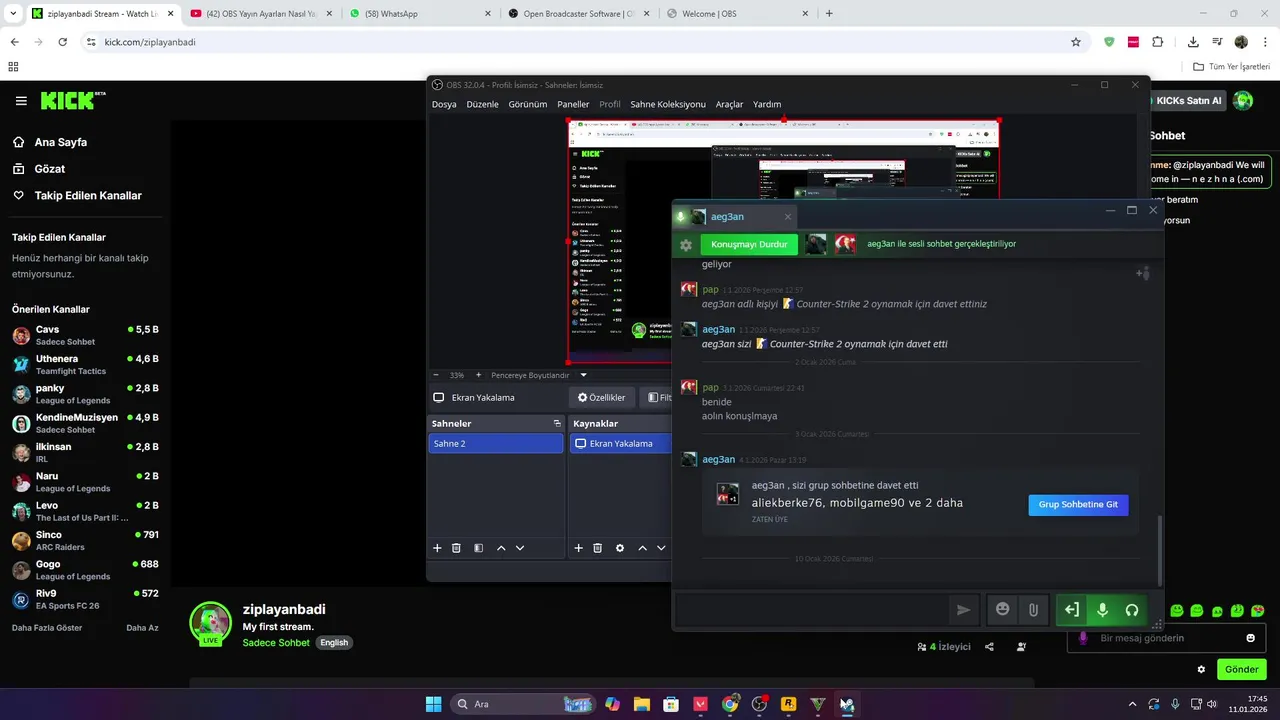
Task: Bookmark page with star icon
Action: coord(1076,42)
